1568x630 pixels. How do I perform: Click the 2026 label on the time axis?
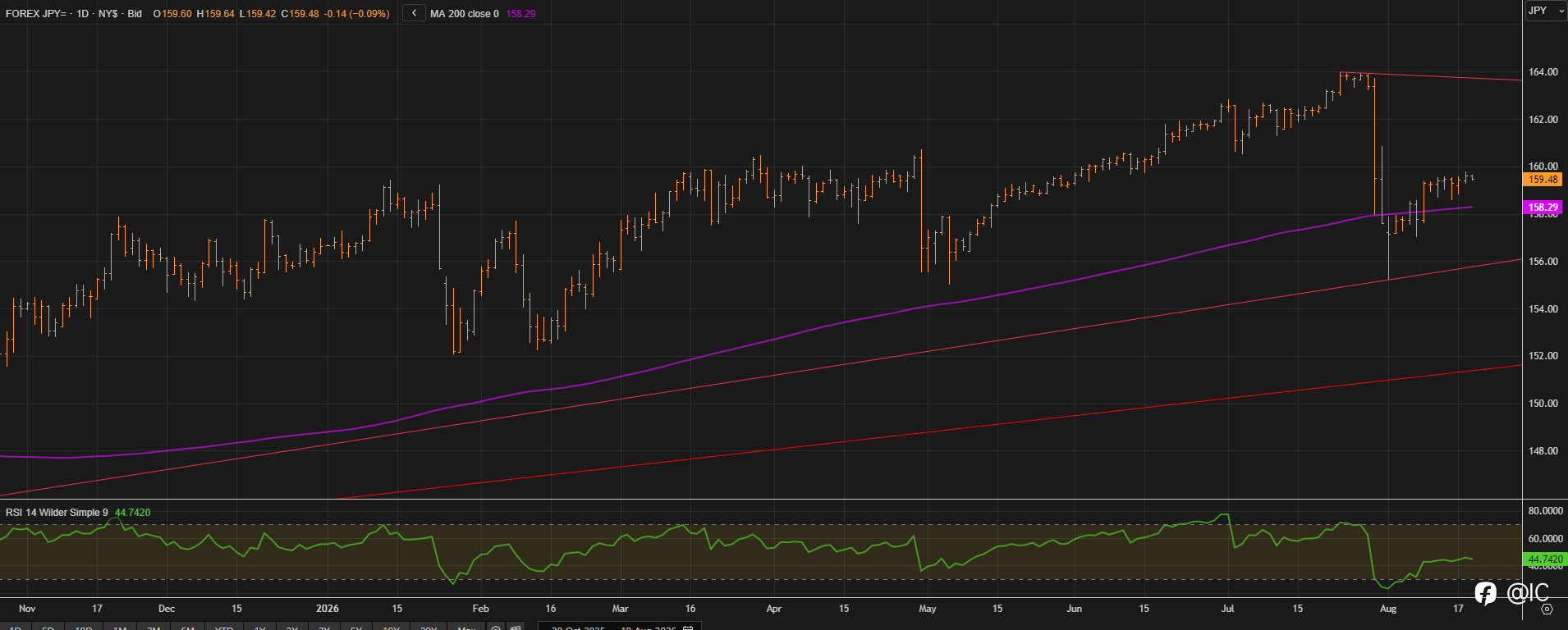[328, 609]
